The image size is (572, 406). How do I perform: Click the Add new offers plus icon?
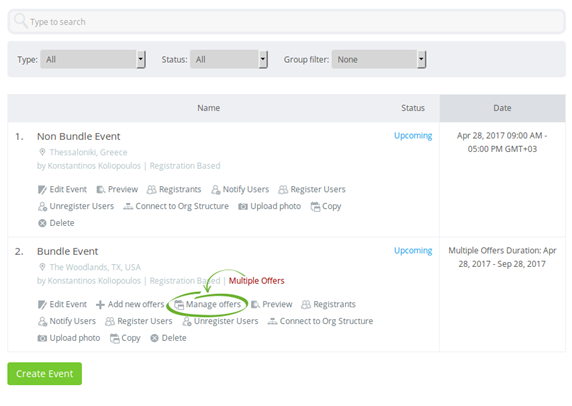[100, 304]
